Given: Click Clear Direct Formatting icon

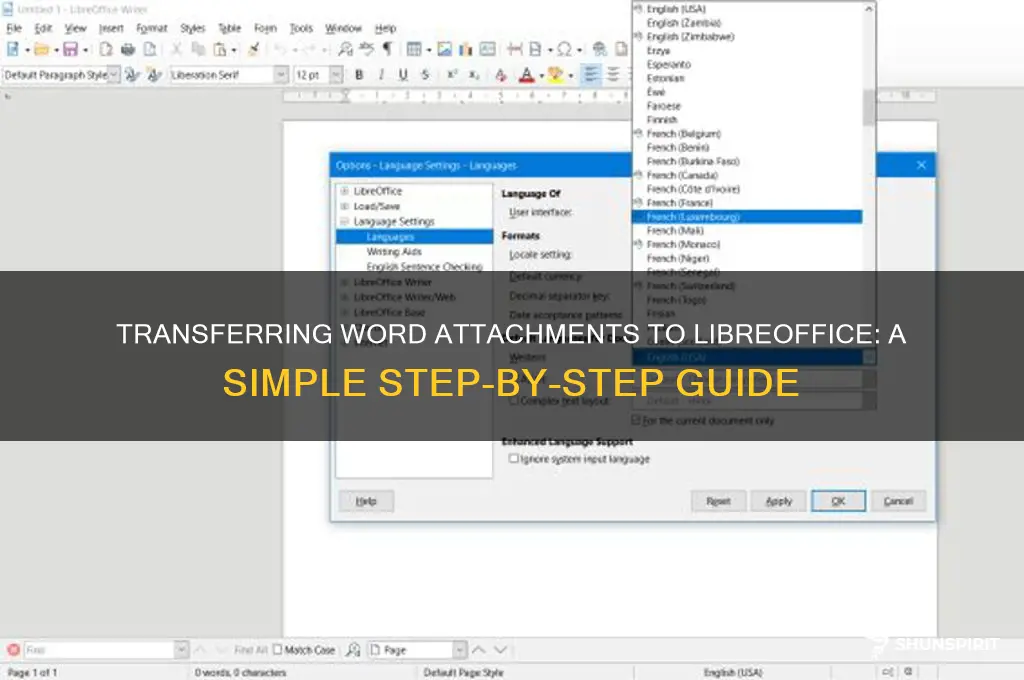Looking at the screenshot, I should click(x=500, y=75).
